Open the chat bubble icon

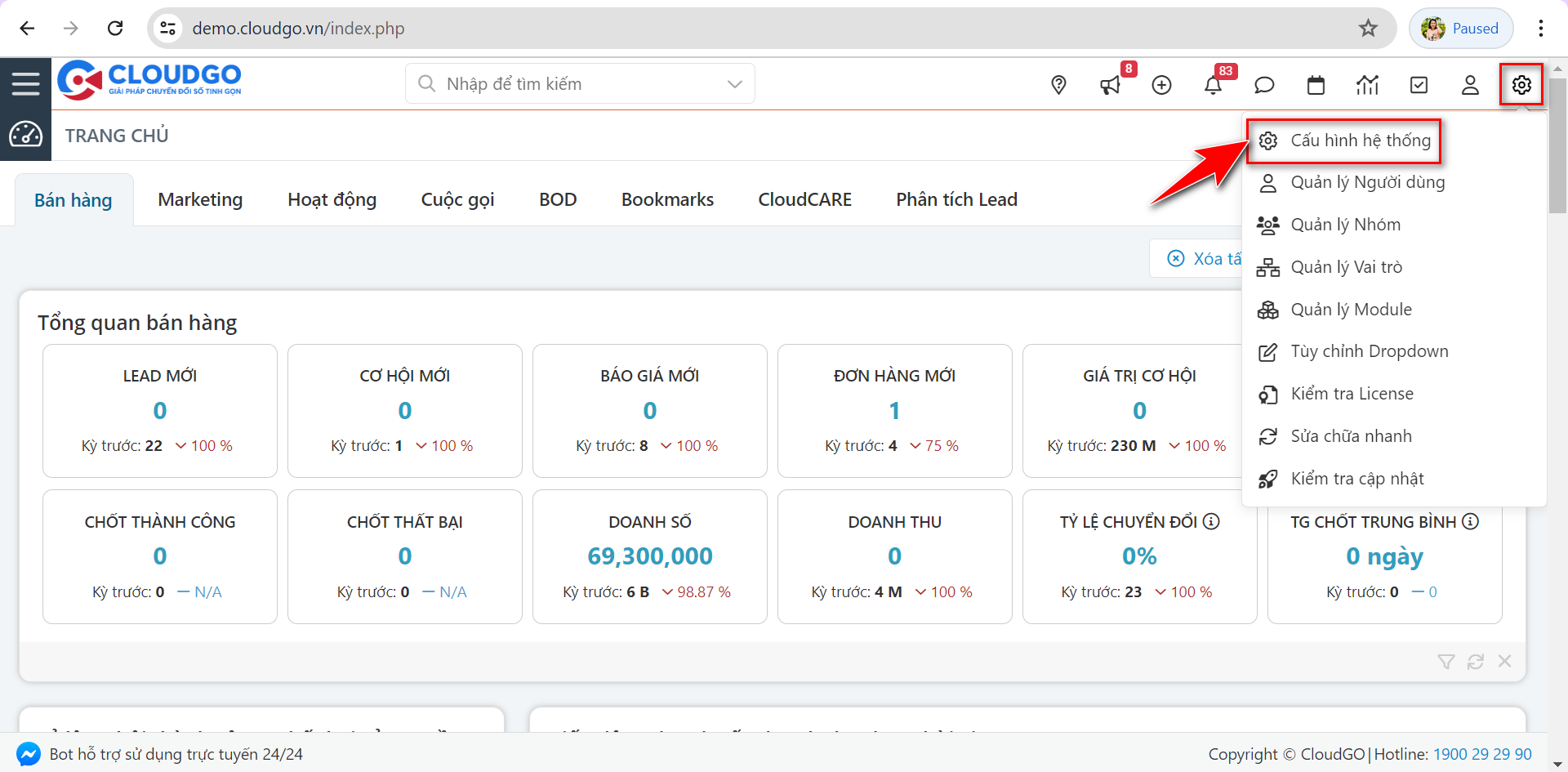1264,85
